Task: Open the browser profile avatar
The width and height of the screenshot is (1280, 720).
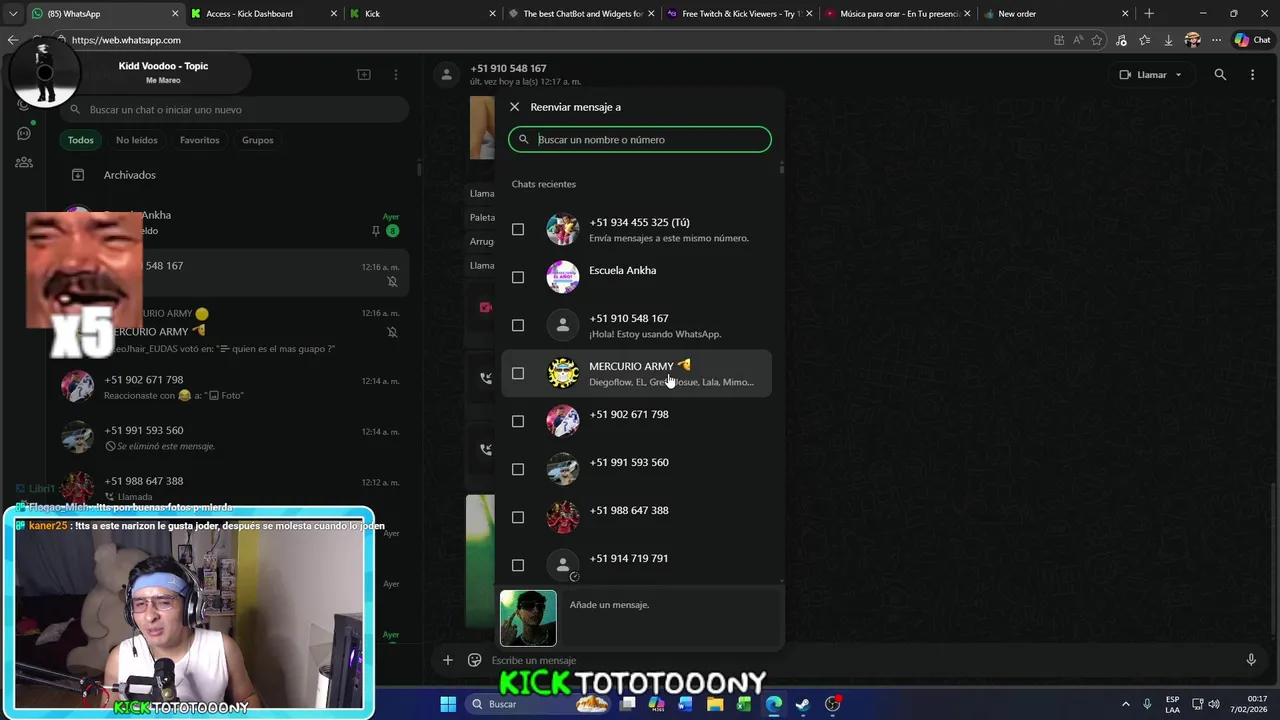Action: [x=1192, y=40]
